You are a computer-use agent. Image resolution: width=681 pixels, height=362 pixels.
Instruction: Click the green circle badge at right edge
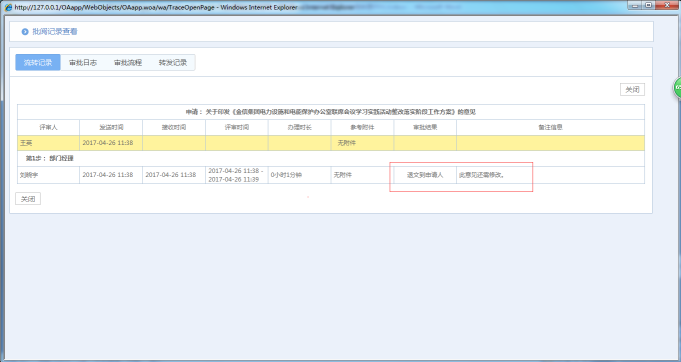pyautogui.click(x=677, y=88)
